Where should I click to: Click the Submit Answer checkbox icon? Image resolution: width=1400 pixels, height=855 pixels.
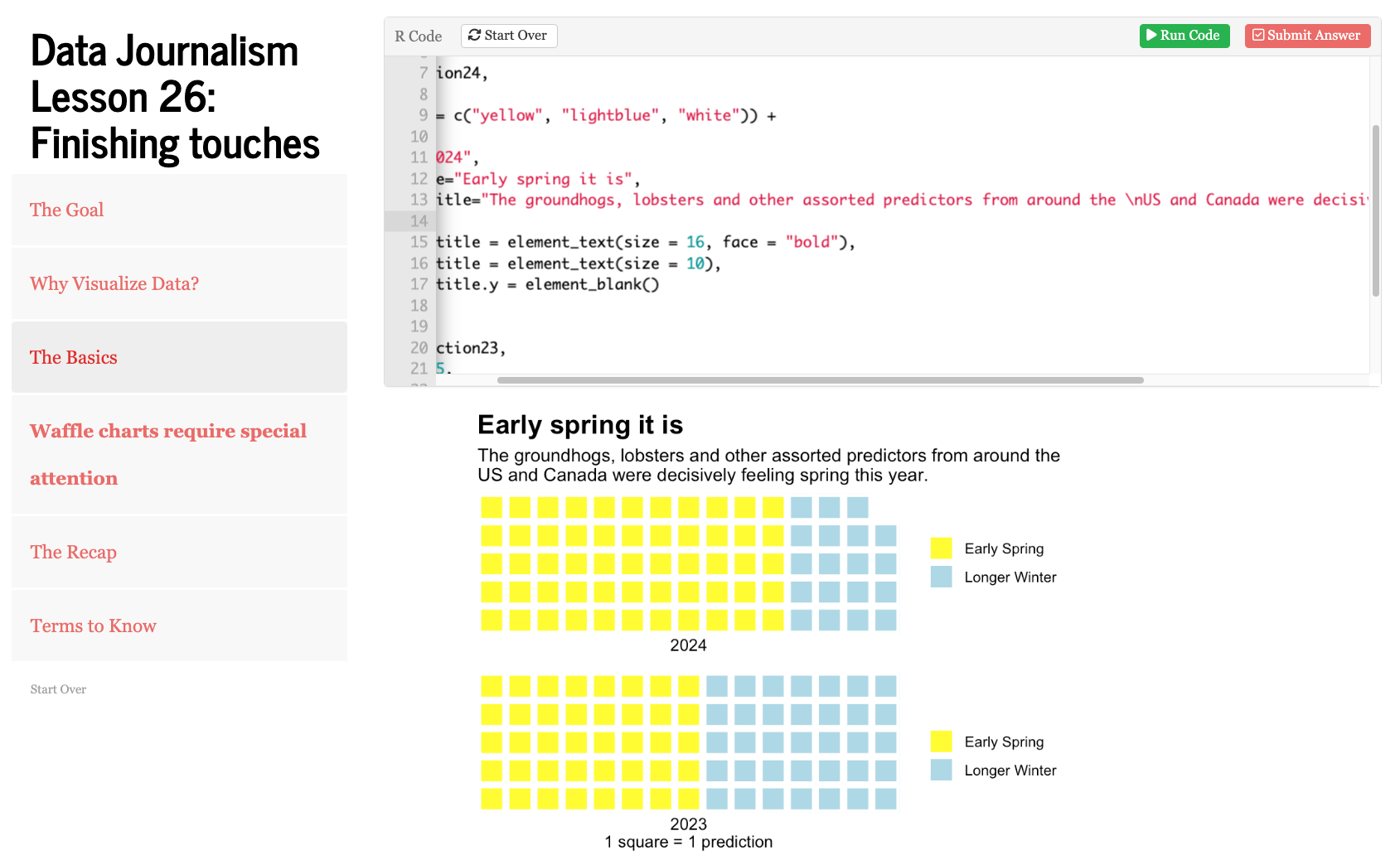pos(1258,36)
